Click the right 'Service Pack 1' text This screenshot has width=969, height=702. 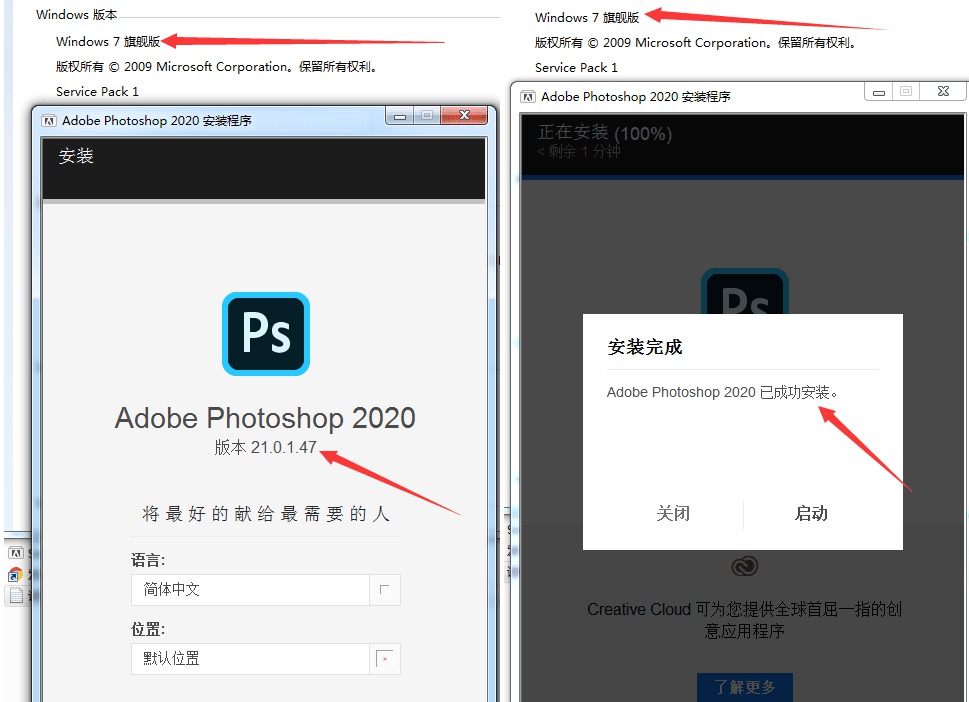[576, 67]
